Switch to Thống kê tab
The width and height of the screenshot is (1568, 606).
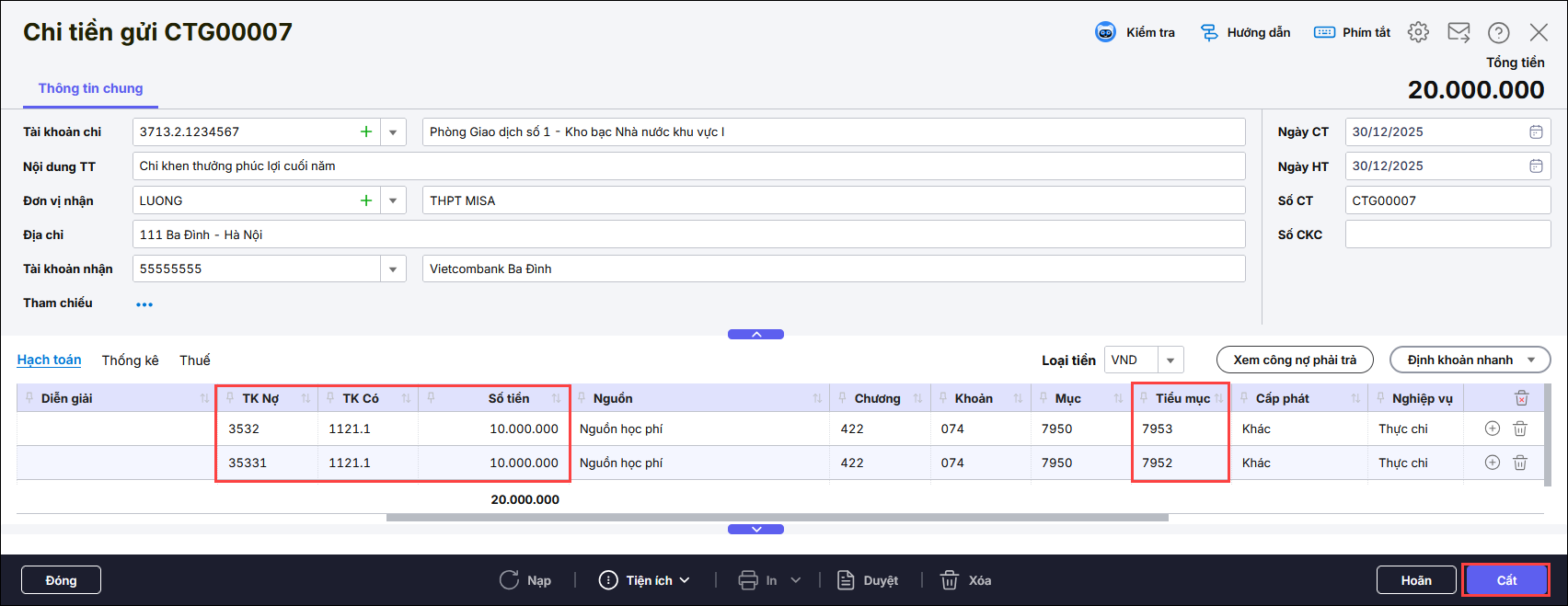coord(130,360)
